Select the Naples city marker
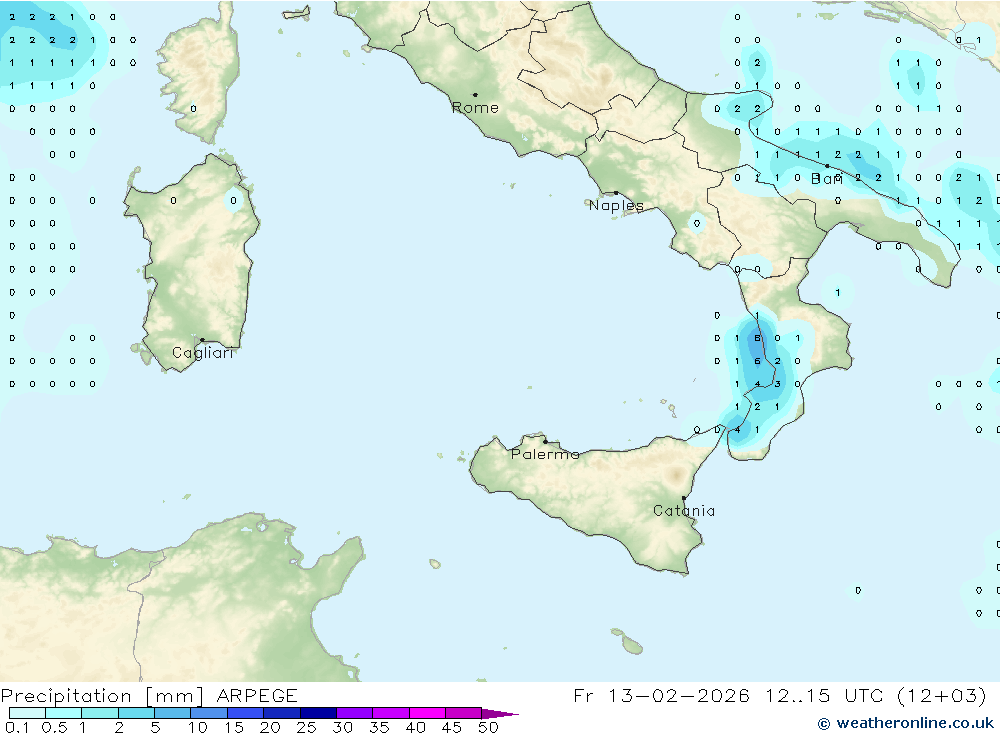1000x733 pixels. (616, 193)
